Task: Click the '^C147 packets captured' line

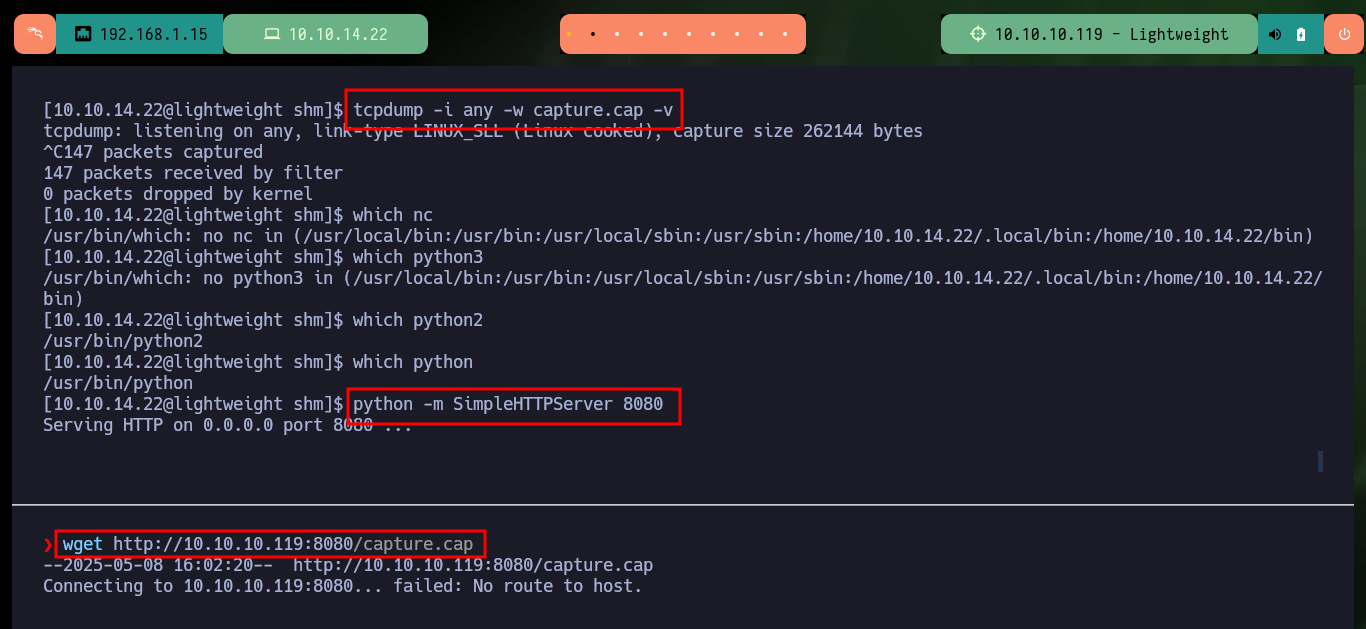Action: 153,152
